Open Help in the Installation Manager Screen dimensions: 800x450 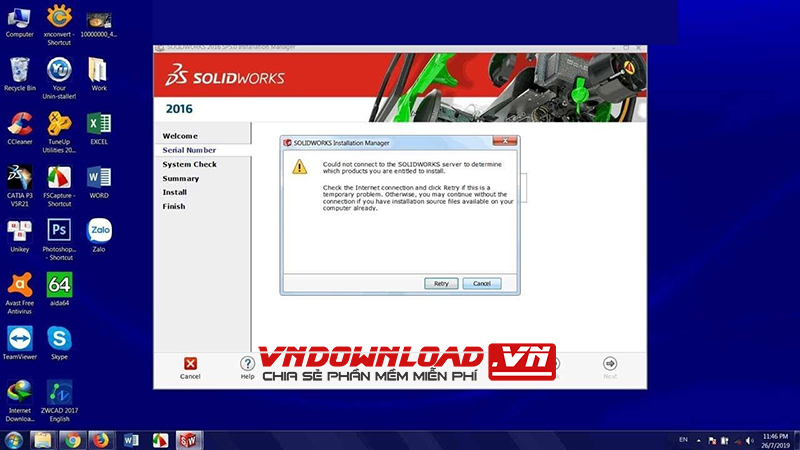click(247, 364)
